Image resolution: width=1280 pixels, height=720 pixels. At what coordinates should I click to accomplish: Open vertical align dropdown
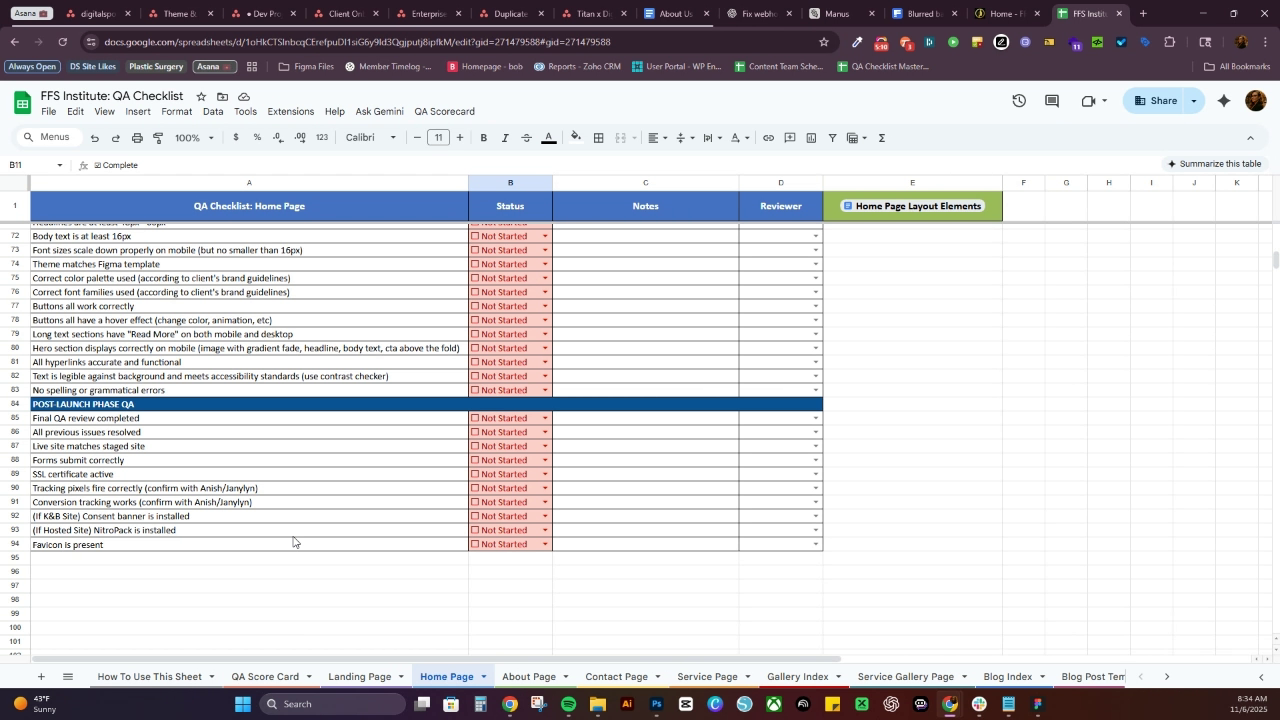click(x=685, y=138)
